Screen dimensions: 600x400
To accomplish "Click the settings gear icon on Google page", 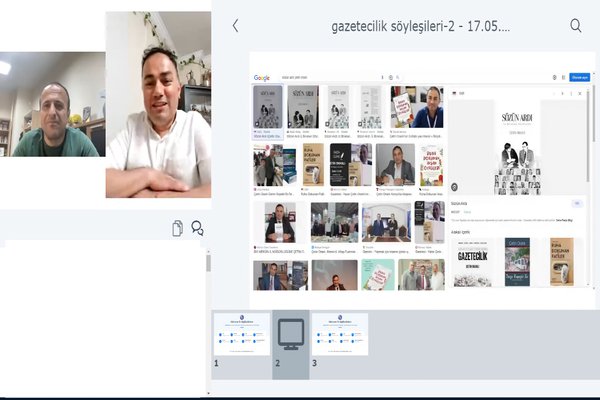I will pos(554,77).
